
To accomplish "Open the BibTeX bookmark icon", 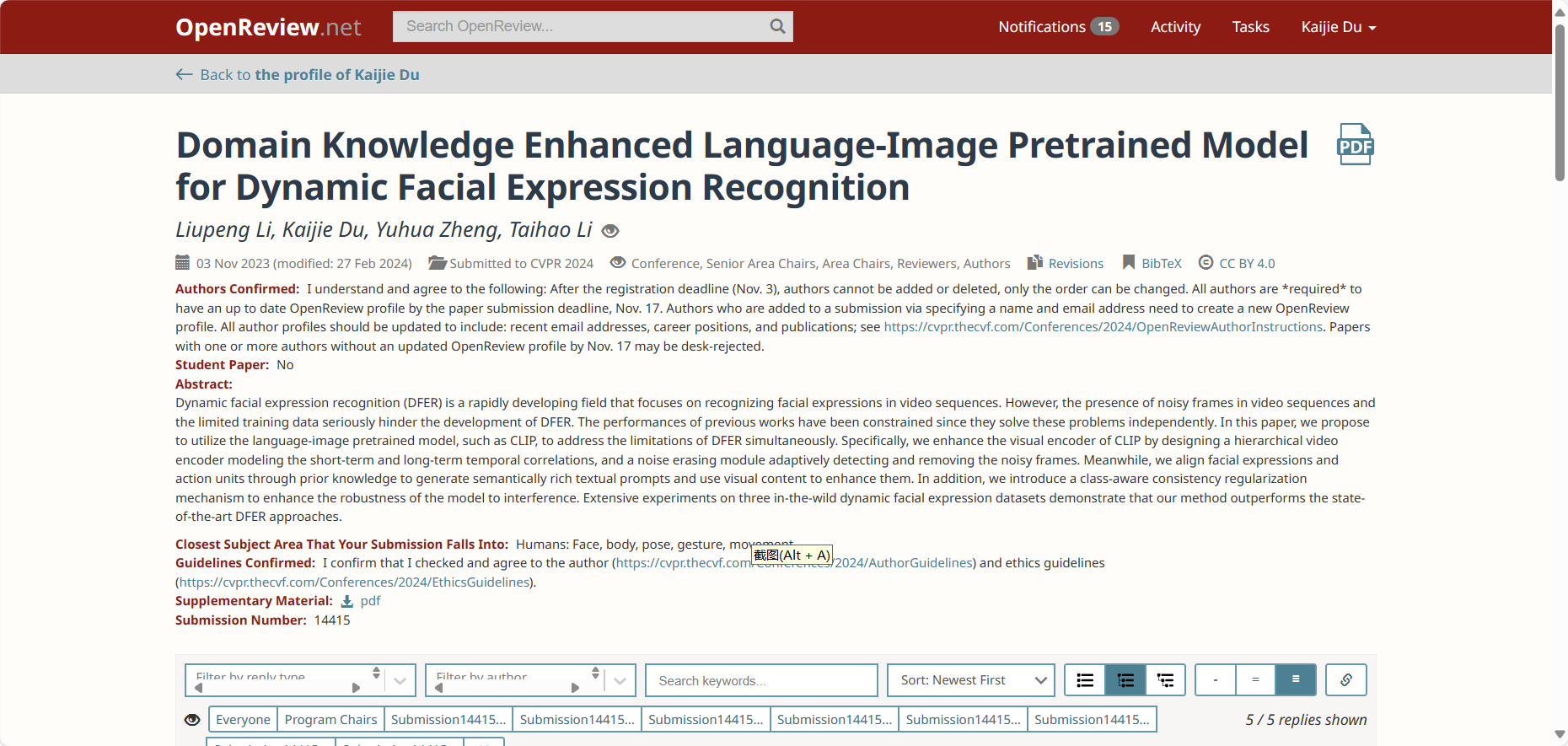I will (x=1129, y=263).
